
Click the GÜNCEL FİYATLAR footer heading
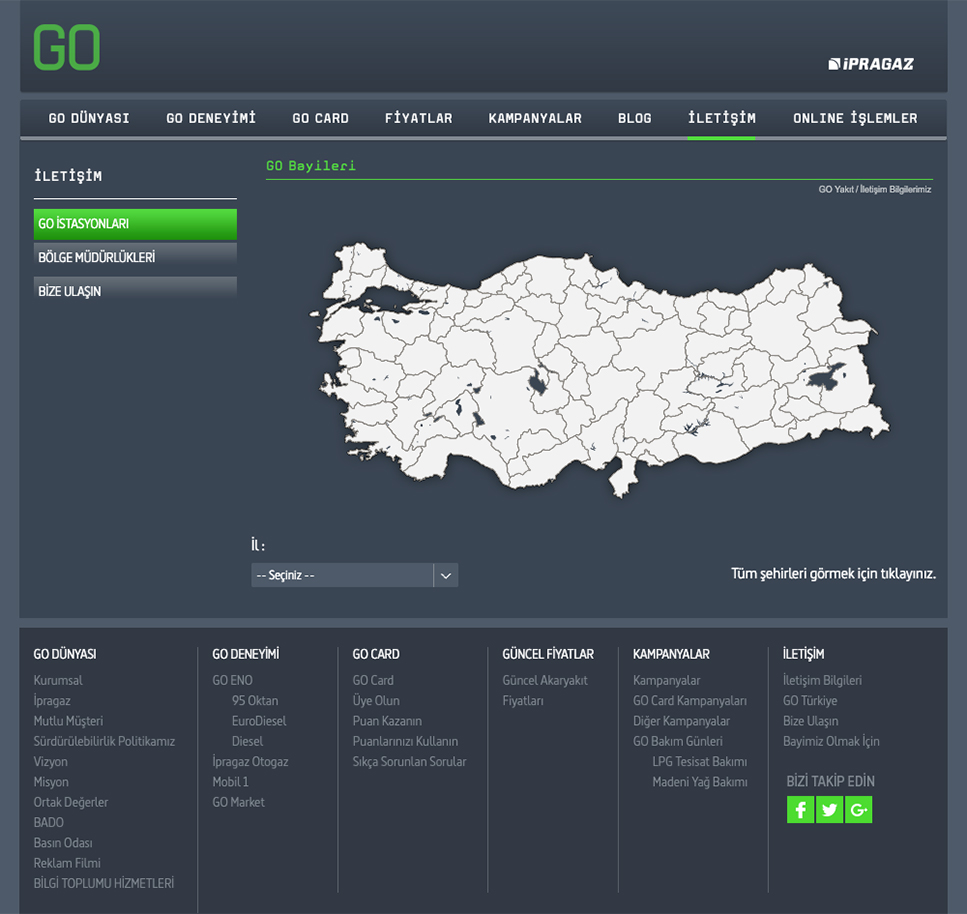548,654
